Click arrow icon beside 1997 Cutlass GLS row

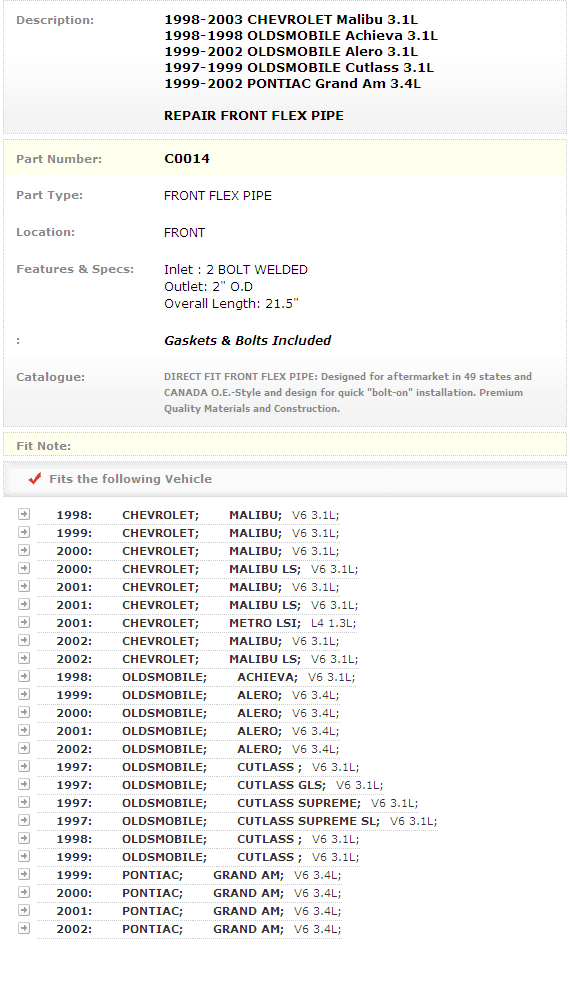pyautogui.click(x=24, y=784)
